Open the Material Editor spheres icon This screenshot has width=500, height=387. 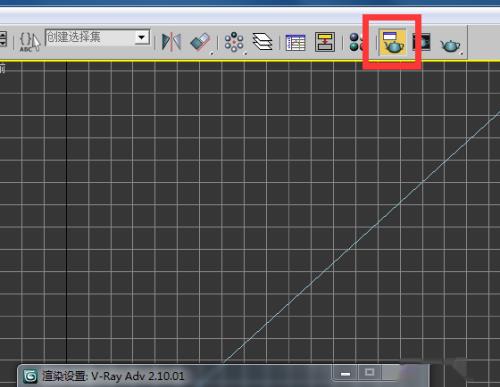pos(356,42)
